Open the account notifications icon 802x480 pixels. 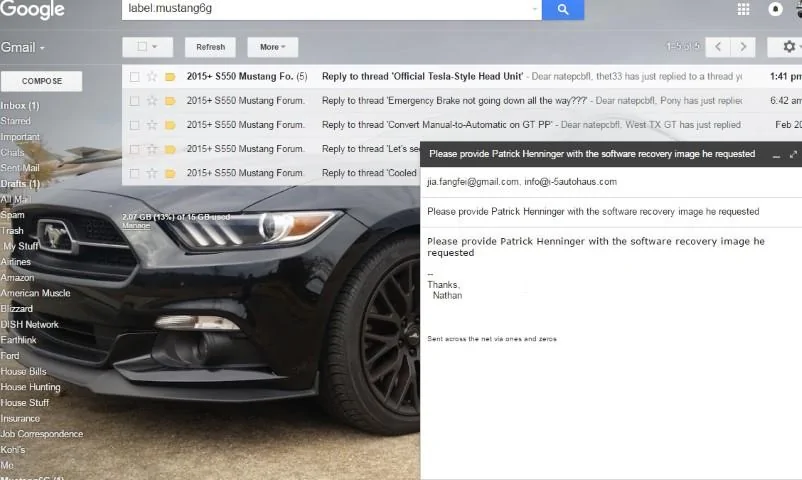point(775,9)
